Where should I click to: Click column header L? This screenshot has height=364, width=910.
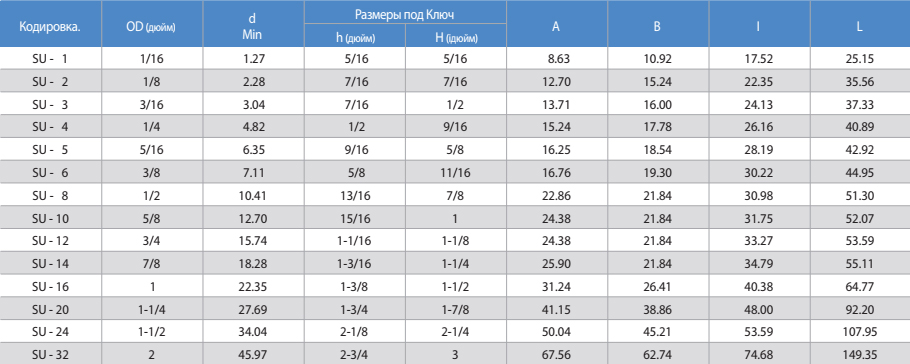[859, 27]
